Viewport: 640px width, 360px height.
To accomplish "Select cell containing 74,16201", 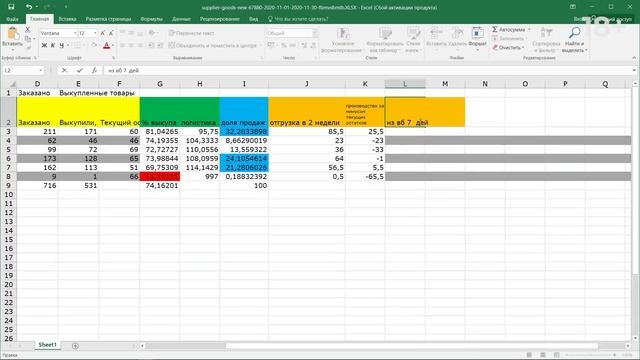I will pos(160,186).
